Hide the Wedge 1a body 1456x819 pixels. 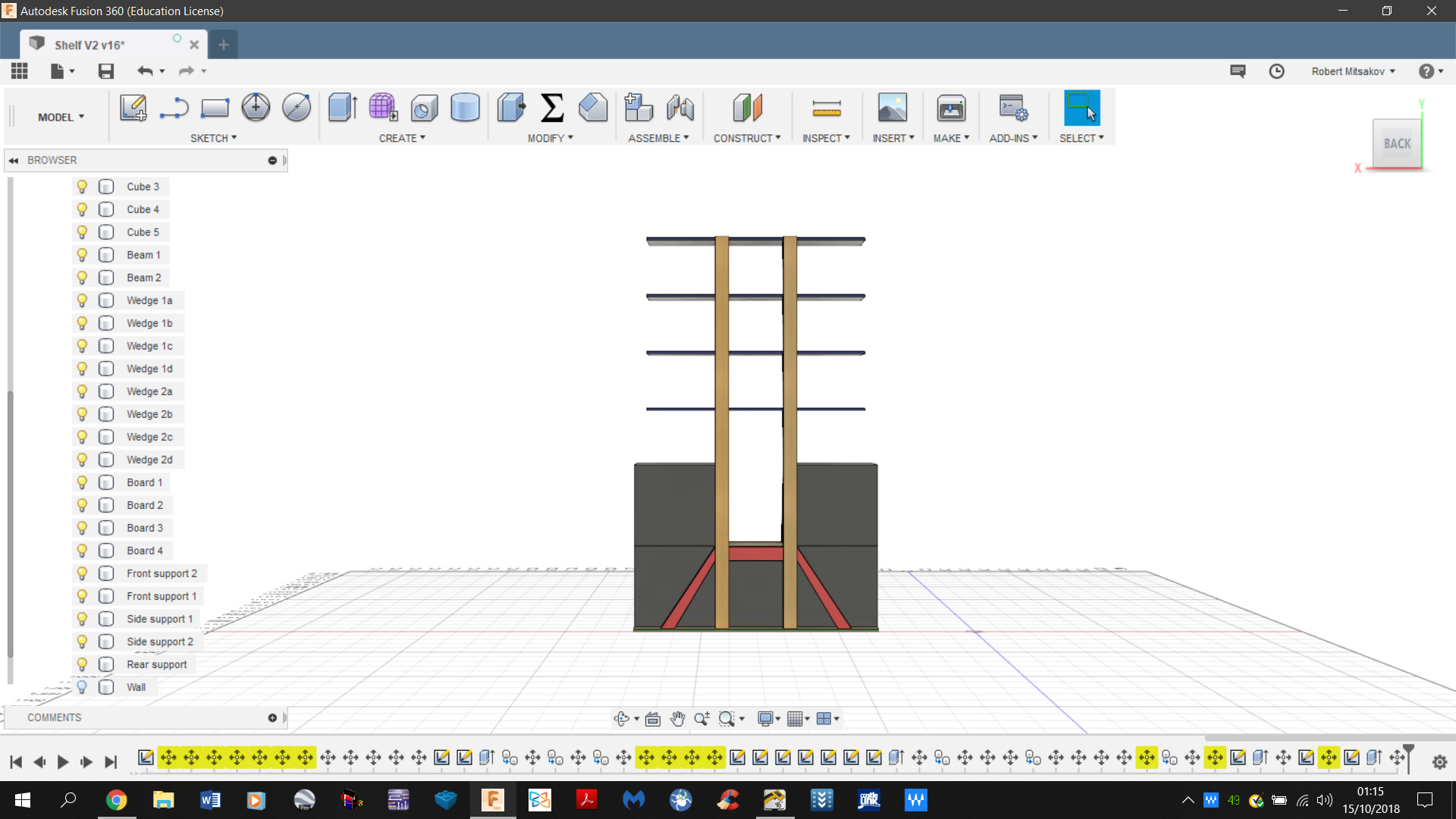click(x=82, y=300)
